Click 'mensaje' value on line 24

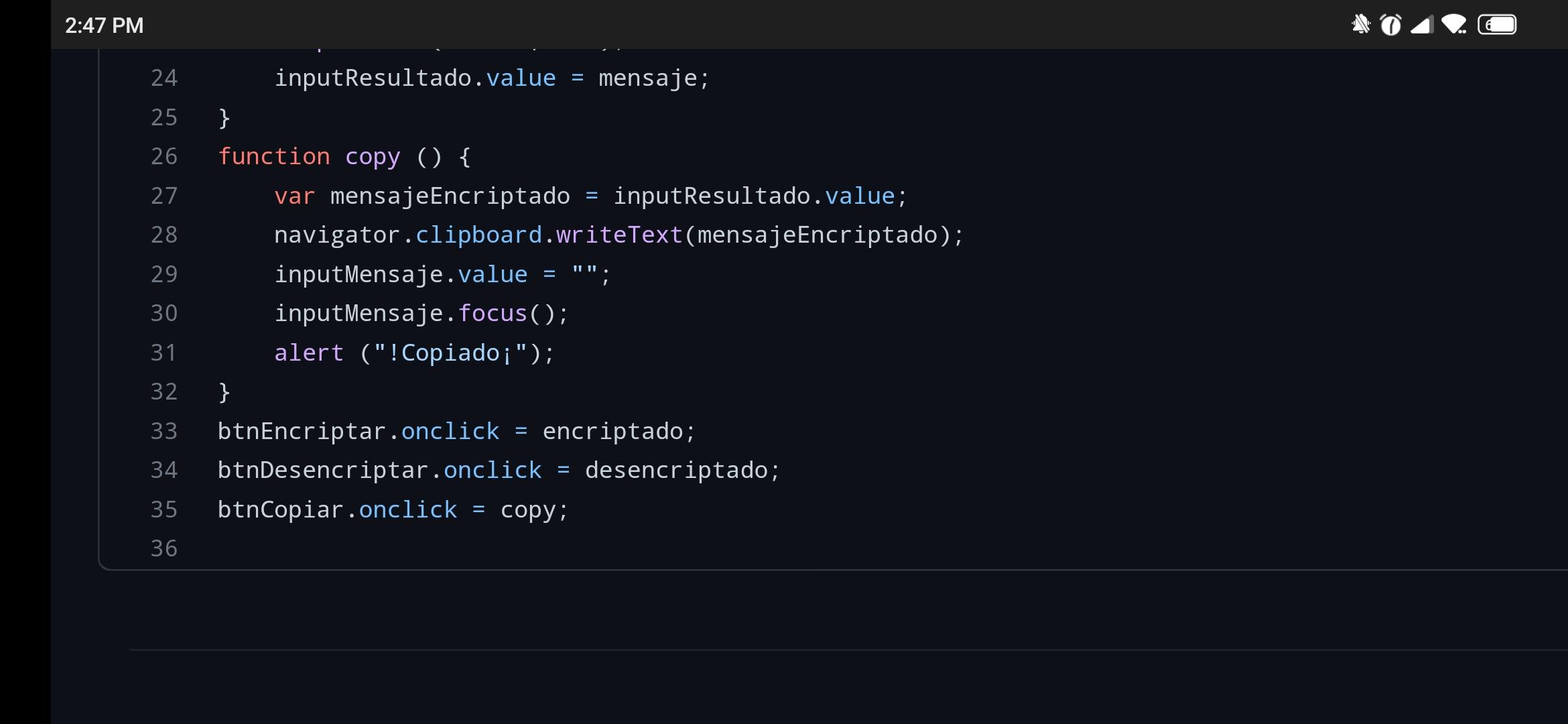click(648, 80)
